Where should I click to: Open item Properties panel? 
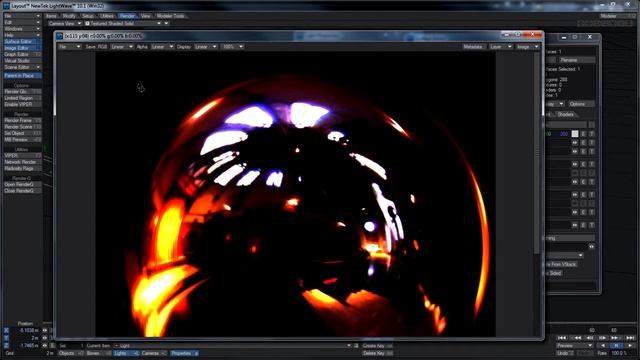184,353
